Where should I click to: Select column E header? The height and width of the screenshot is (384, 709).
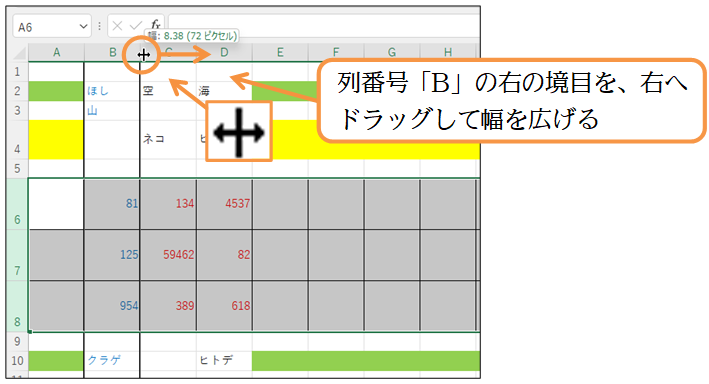[280, 52]
